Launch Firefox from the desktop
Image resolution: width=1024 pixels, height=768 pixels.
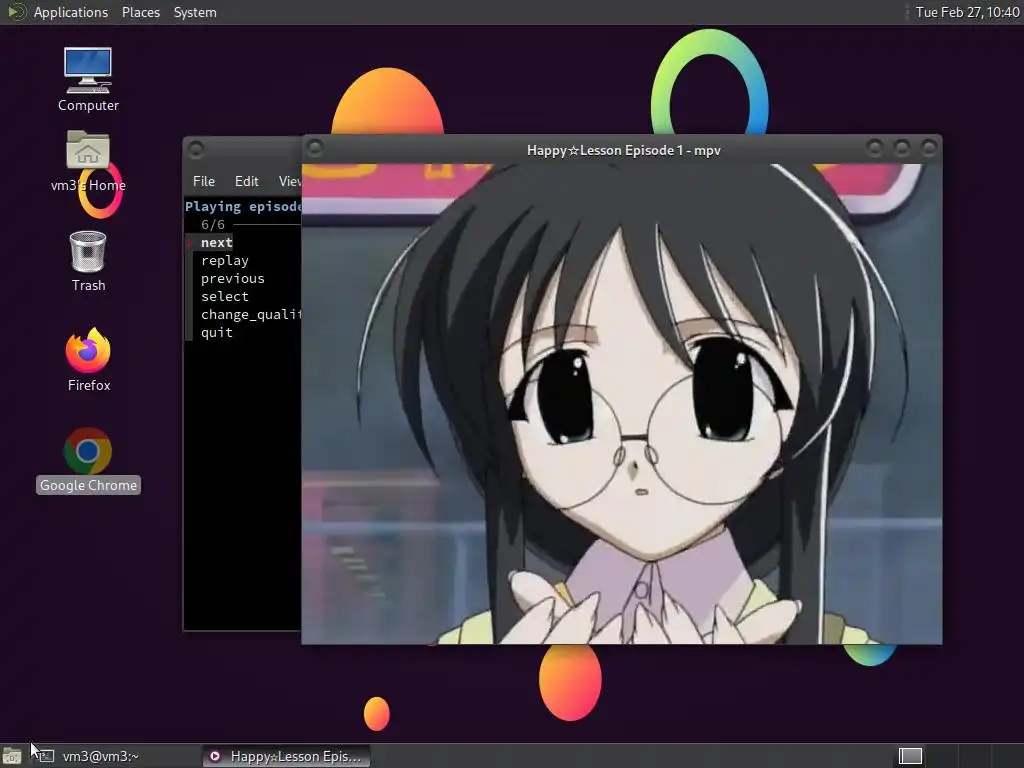tap(88, 360)
